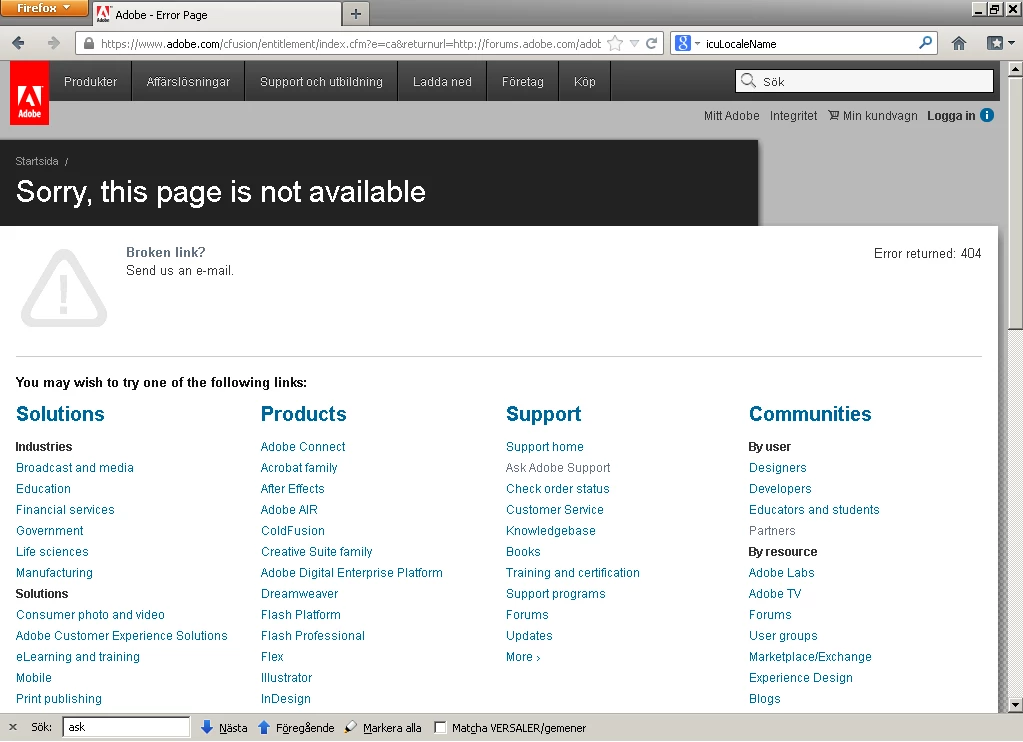The width and height of the screenshot is (1023, 742).
Task: Find next match with Nästa arrow
Action: [207, 727]
